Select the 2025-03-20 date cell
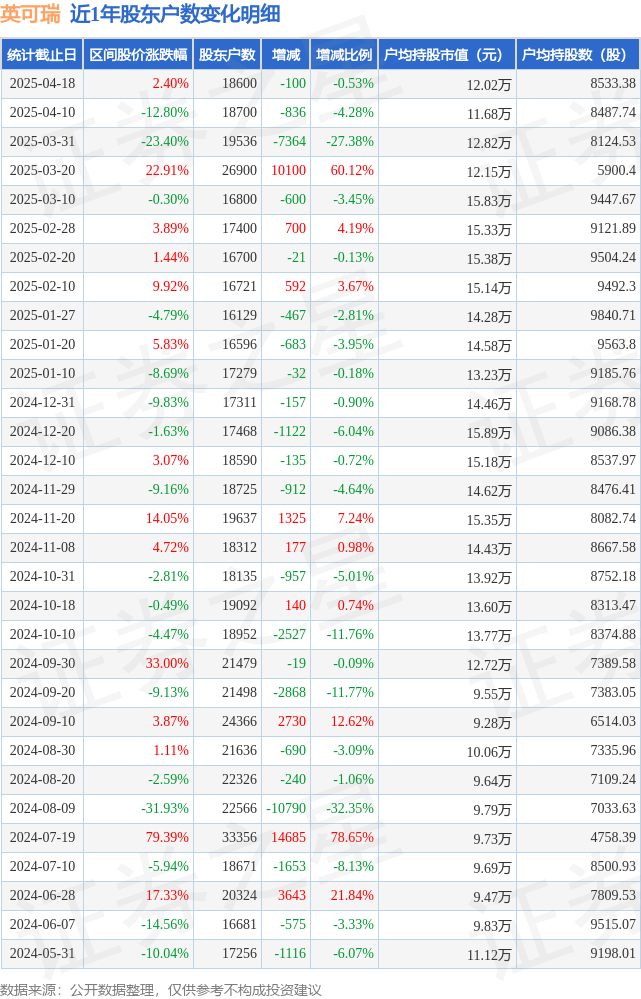641x999 pixels. point(42,171)
